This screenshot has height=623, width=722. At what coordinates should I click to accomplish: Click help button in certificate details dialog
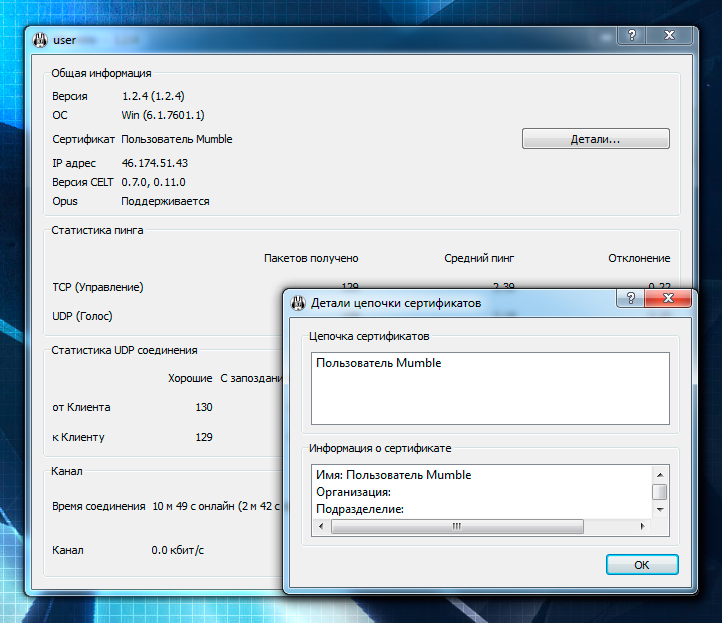tap(630, 298)
